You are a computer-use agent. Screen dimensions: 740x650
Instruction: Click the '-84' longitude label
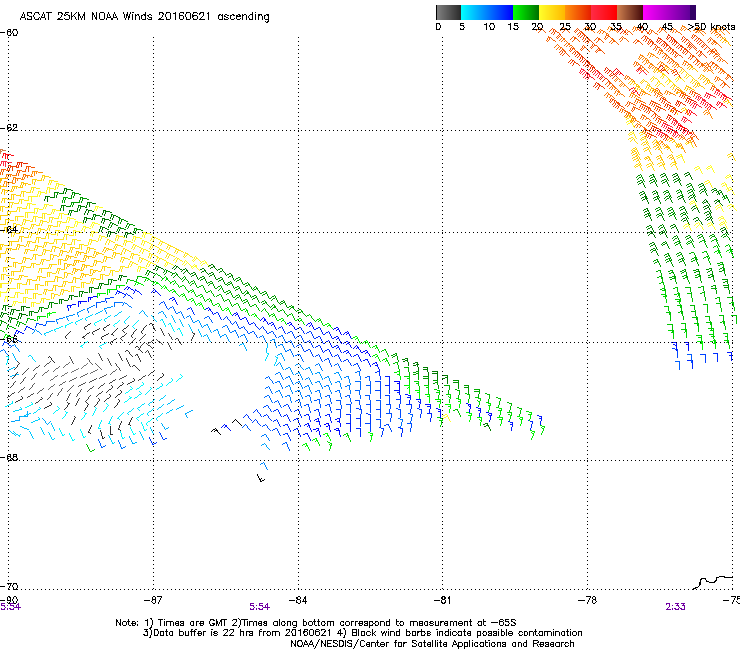[x=298, y=600]
